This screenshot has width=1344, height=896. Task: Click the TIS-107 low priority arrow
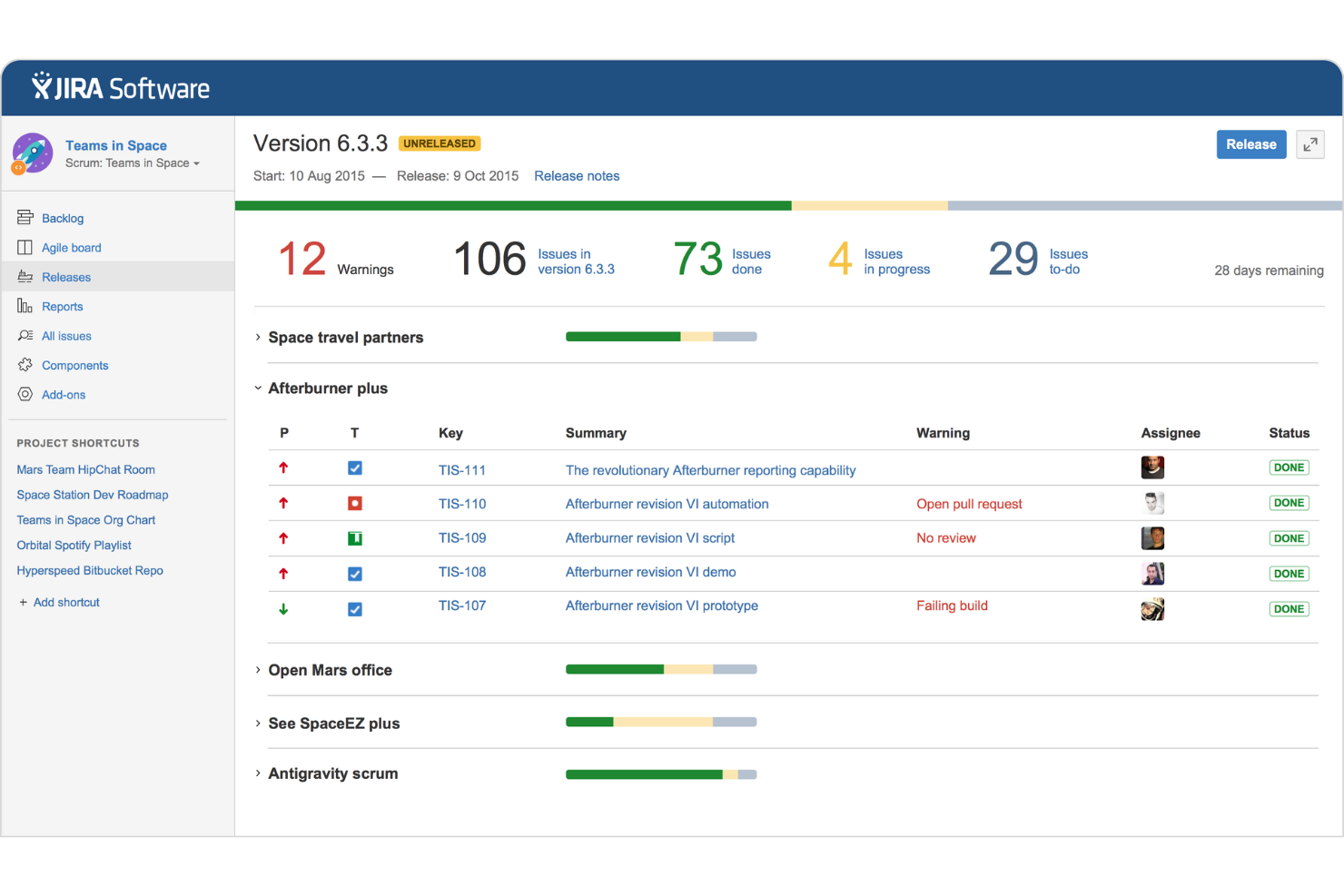(x=283, y=609)
